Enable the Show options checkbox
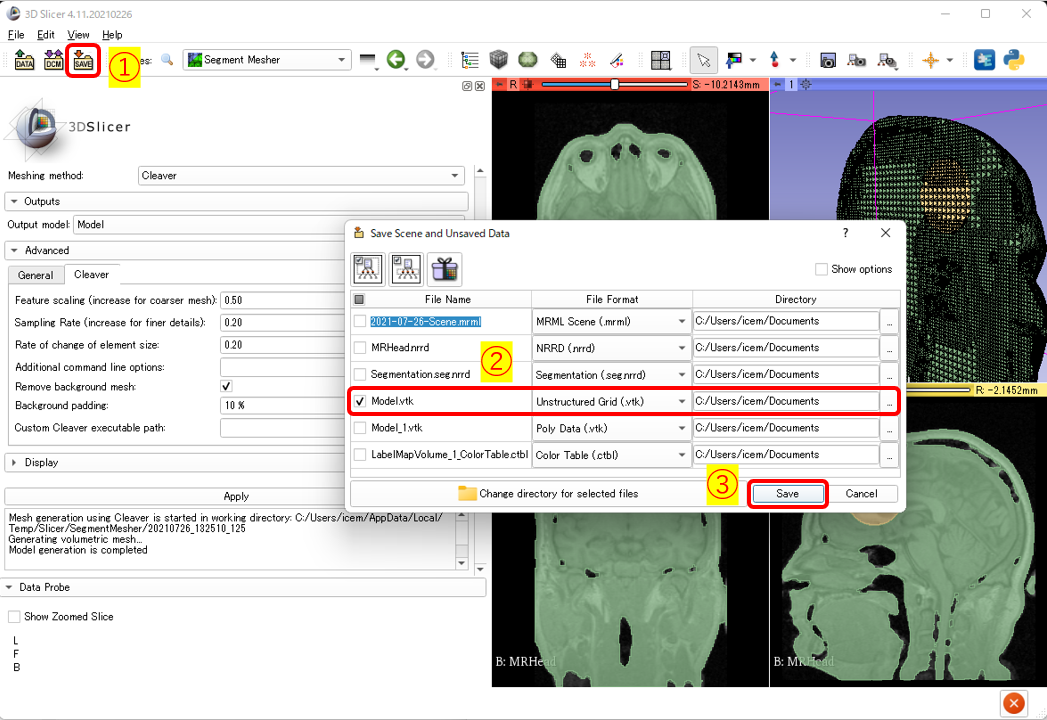This screenshot has width=1047, height=720. (x=821, y=269)
